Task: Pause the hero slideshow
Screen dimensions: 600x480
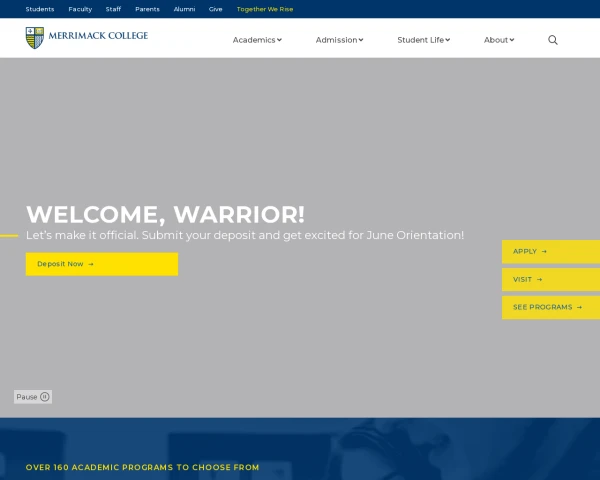Action: coord(33,397)
